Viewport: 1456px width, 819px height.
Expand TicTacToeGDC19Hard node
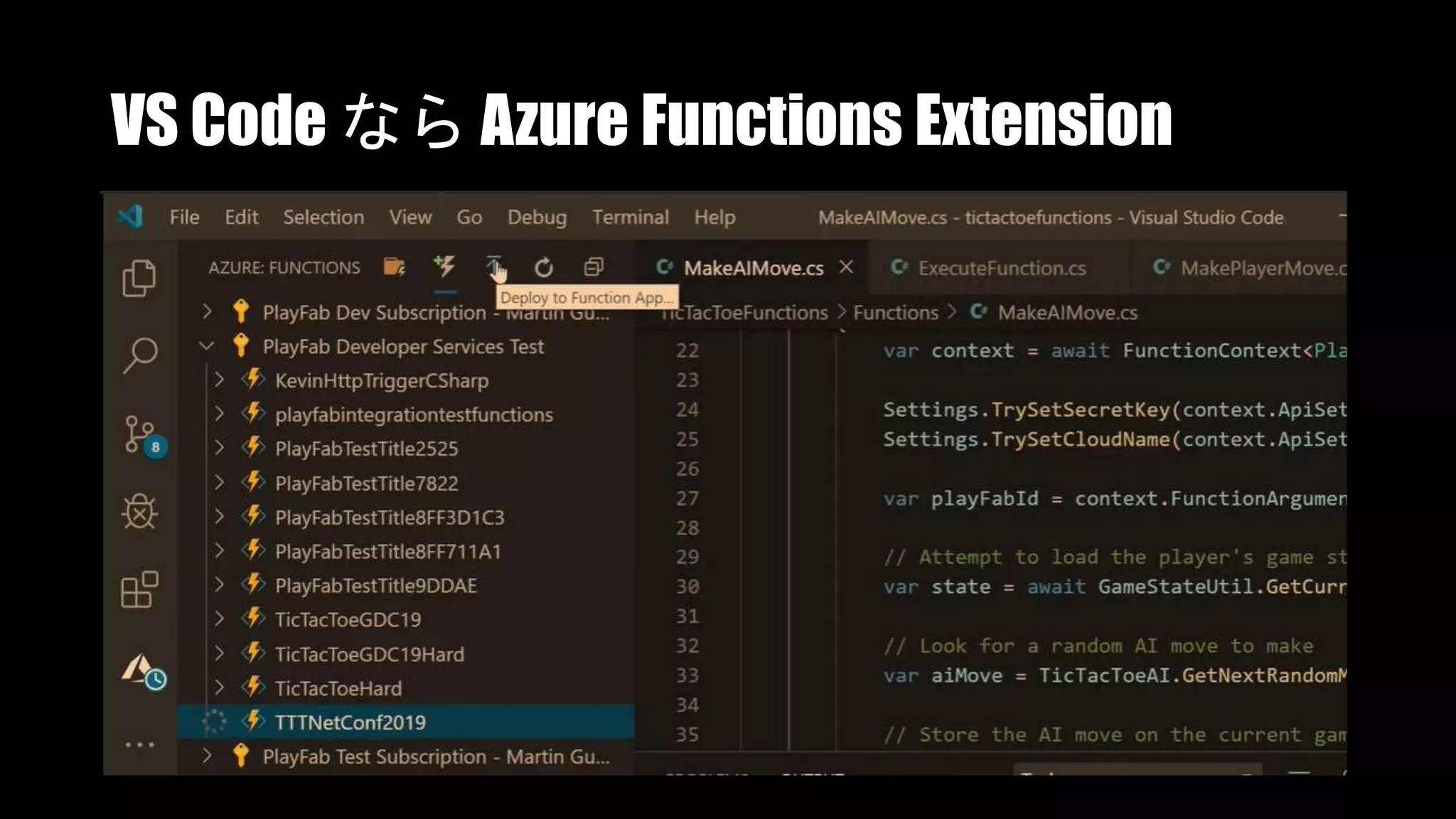tap(219, 653)
